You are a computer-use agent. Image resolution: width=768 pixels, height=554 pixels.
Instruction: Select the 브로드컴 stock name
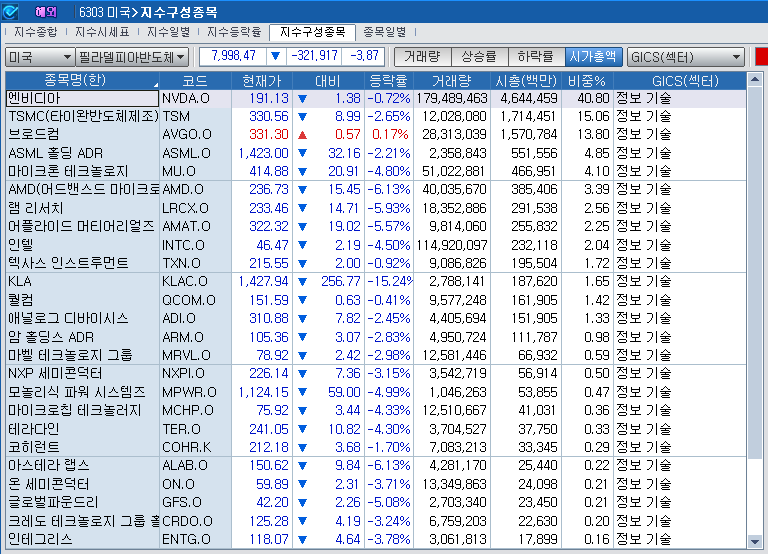34,134
